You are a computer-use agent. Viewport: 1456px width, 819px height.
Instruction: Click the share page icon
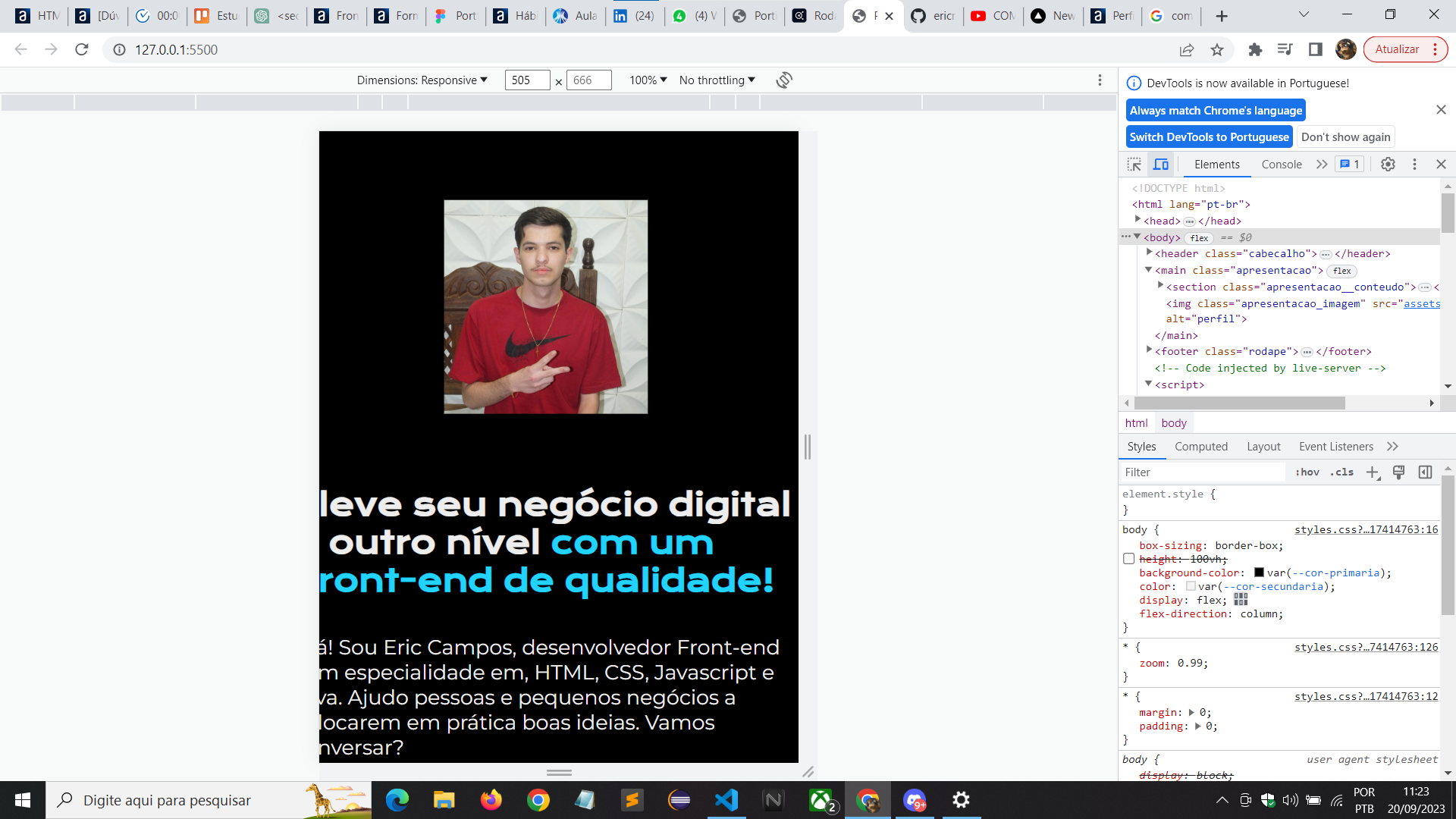1187,49
